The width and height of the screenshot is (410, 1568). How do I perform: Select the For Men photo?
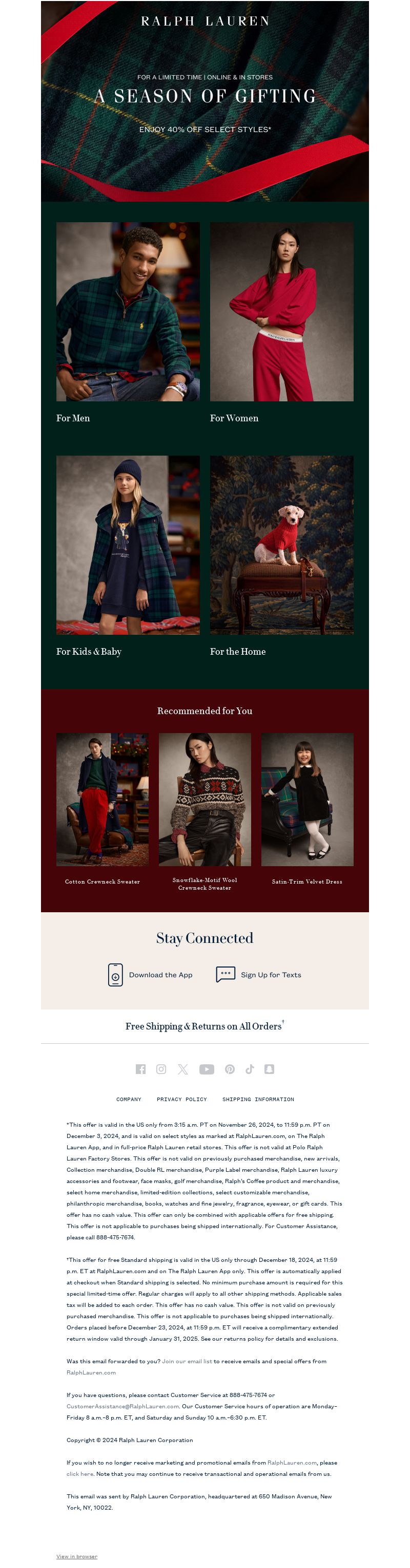point(128,311)
